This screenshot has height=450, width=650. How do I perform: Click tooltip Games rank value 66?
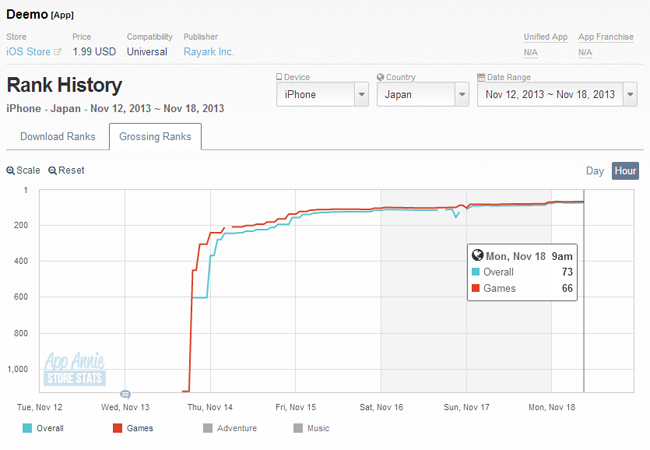point(567,288)
